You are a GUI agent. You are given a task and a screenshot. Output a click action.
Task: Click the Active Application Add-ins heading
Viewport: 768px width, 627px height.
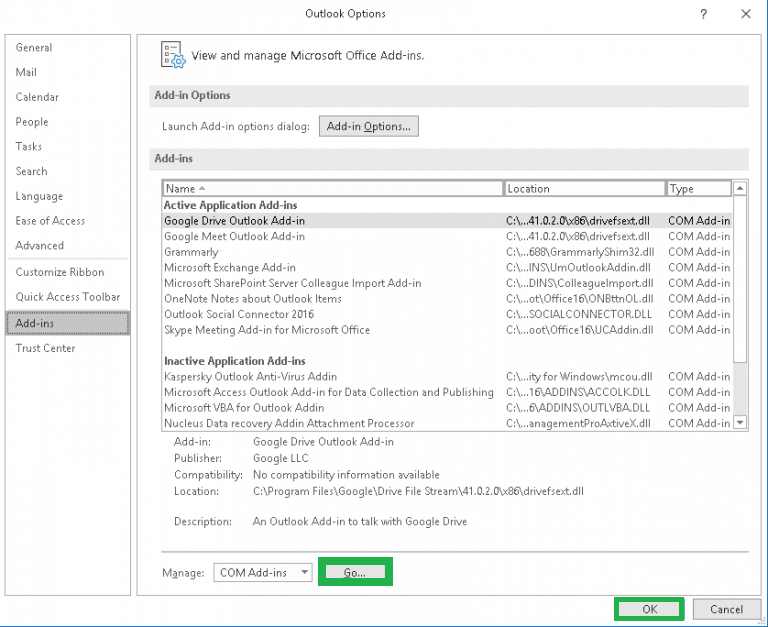[x=231, y=205]
